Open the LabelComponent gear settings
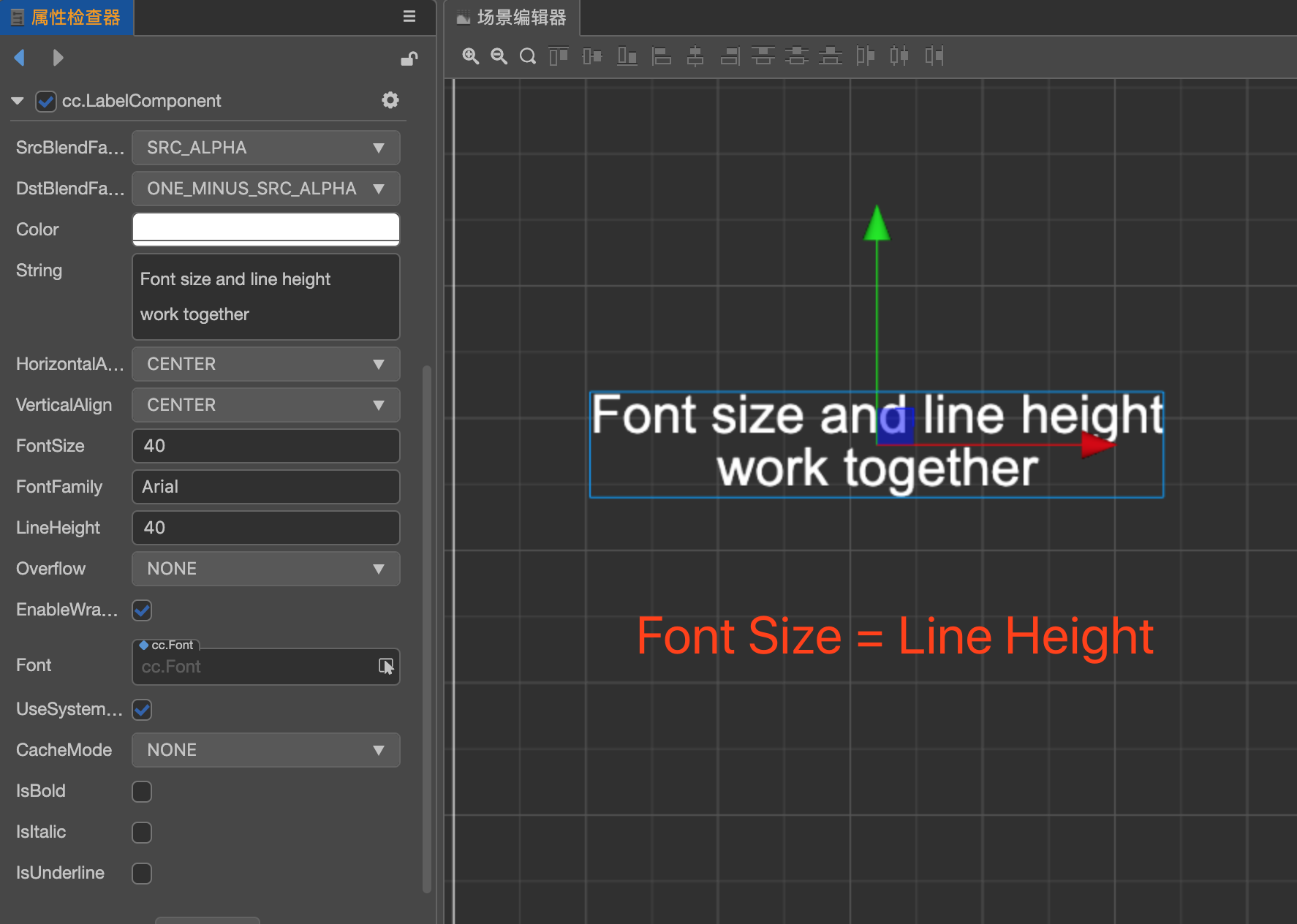 coord(390,100)
